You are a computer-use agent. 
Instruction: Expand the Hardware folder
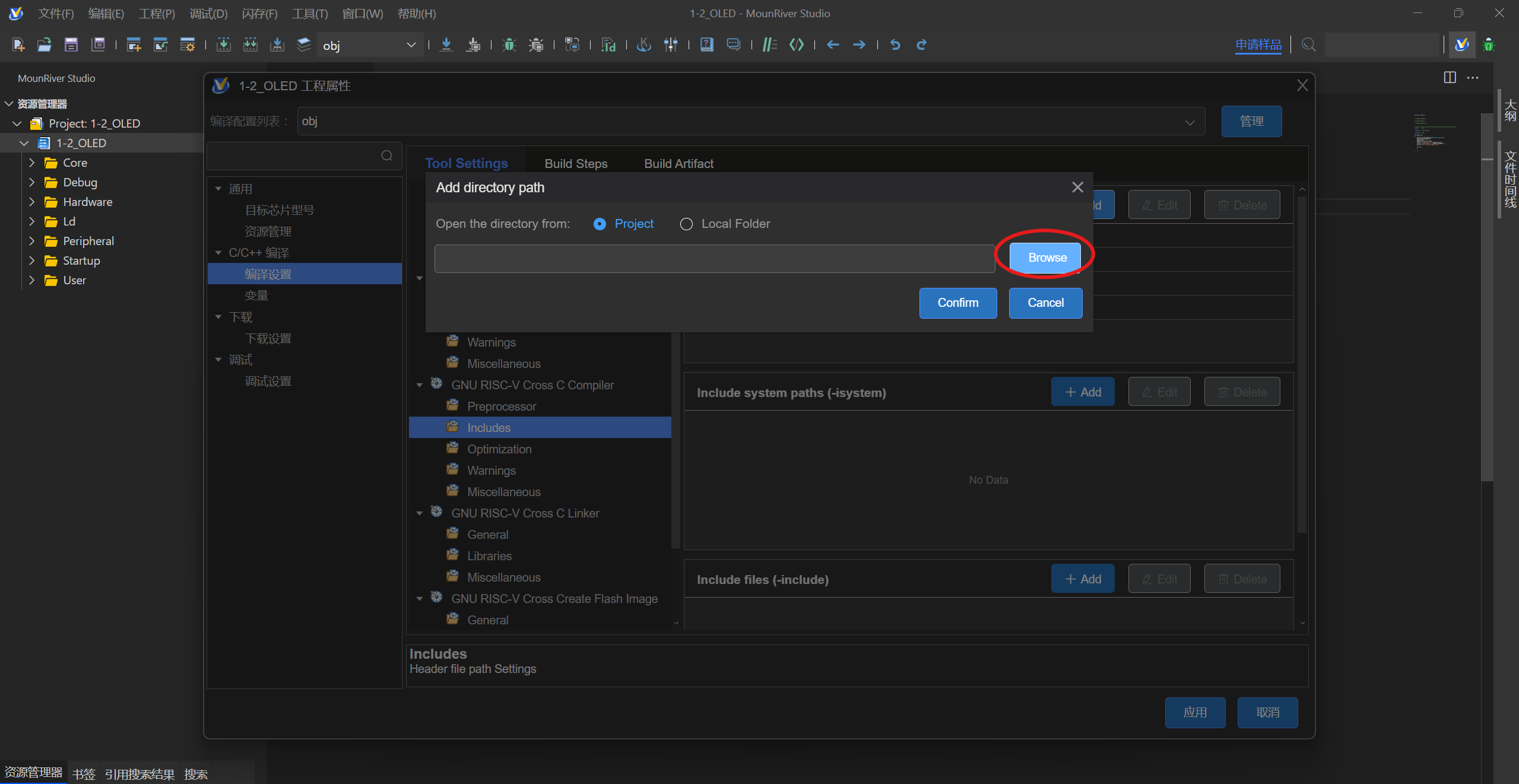[32, 202]
